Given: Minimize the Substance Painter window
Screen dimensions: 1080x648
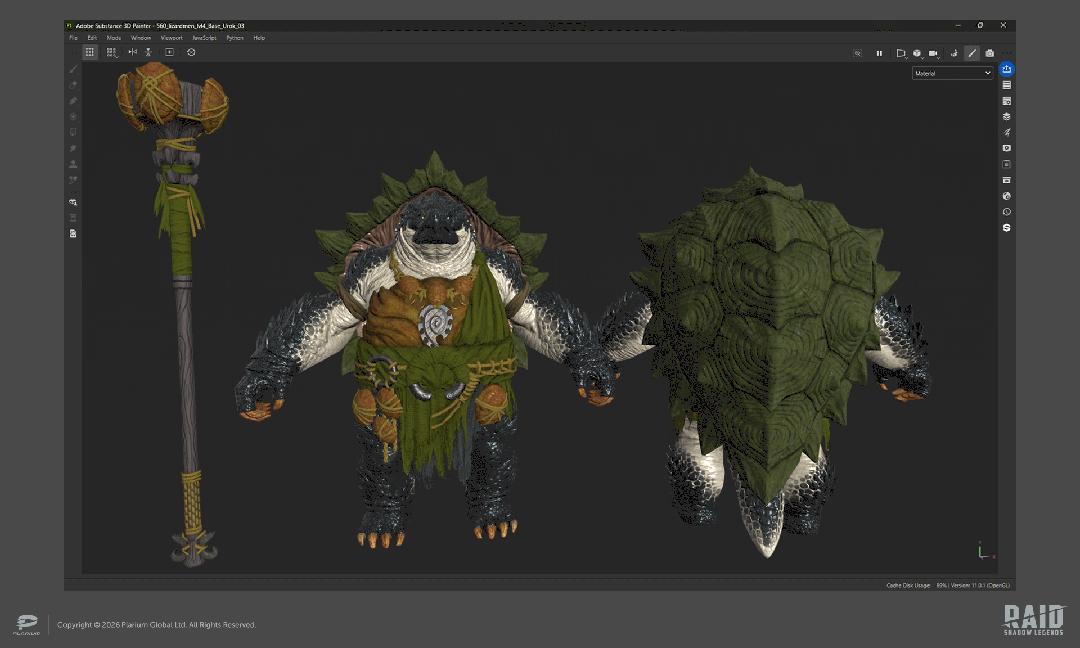Looking at the screenshot, I should point(957,25).
